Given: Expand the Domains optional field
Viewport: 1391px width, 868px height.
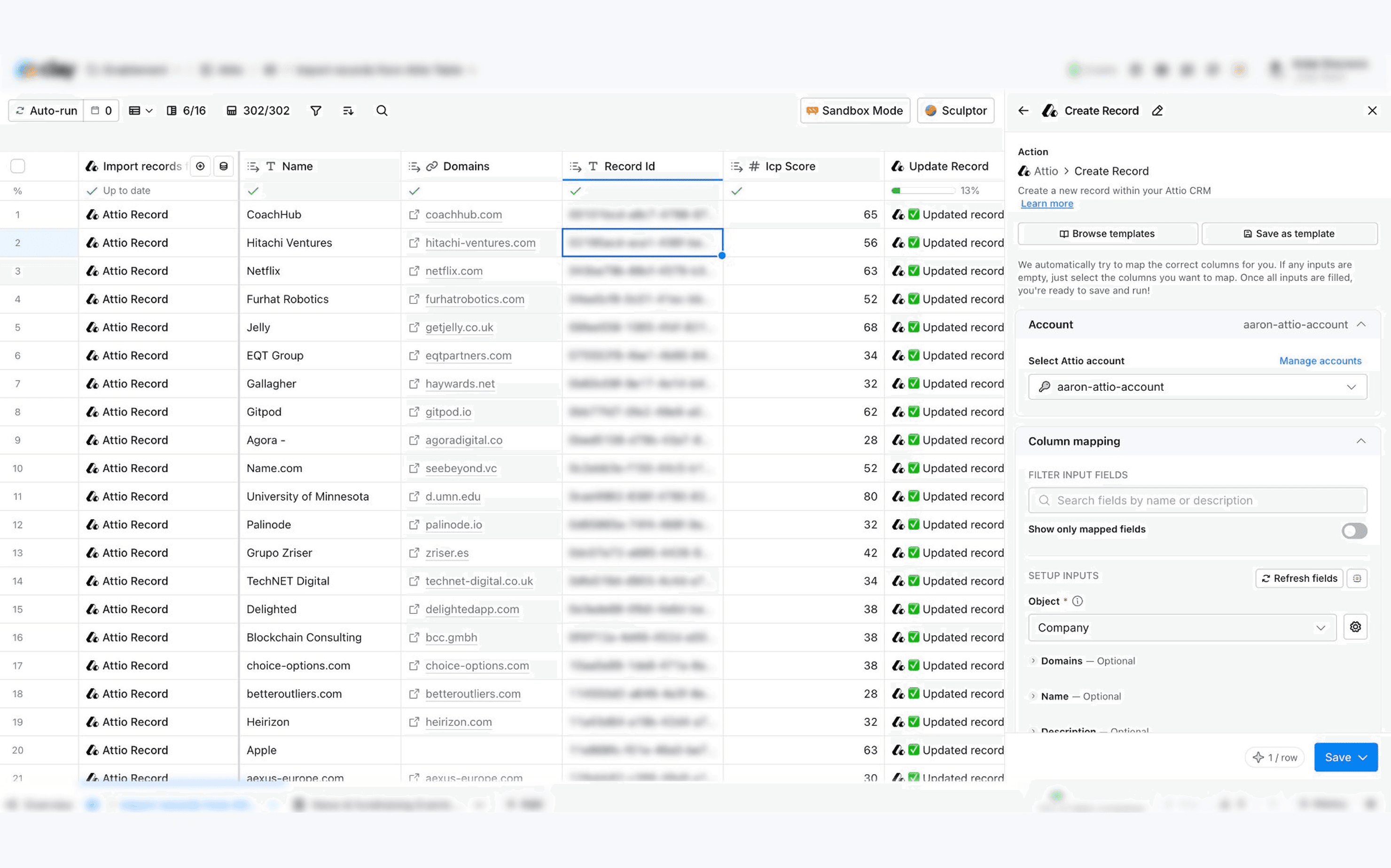Looking at the screenshot, I should click(1033, 661).
